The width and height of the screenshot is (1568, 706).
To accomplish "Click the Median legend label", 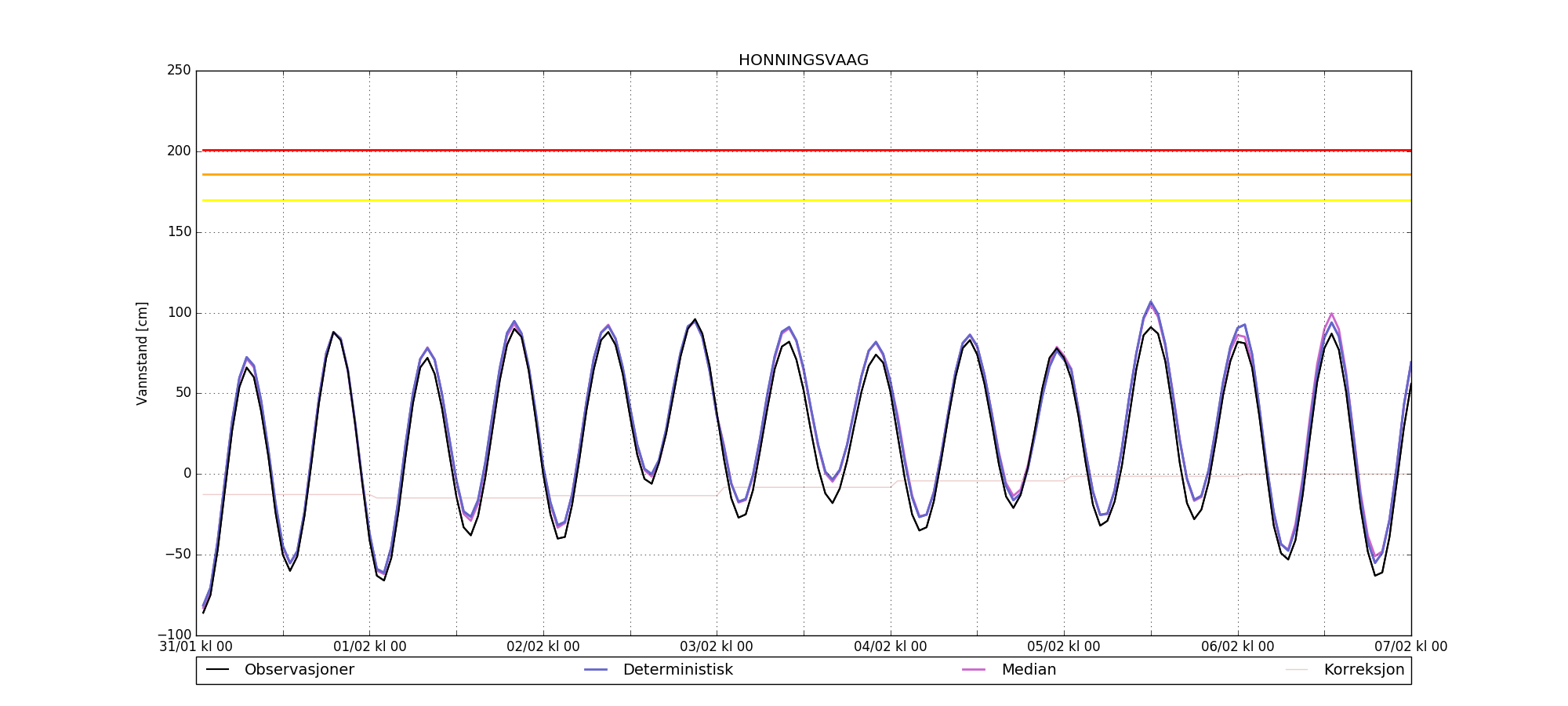I will pyautogui.click(x=1028, y=670).
